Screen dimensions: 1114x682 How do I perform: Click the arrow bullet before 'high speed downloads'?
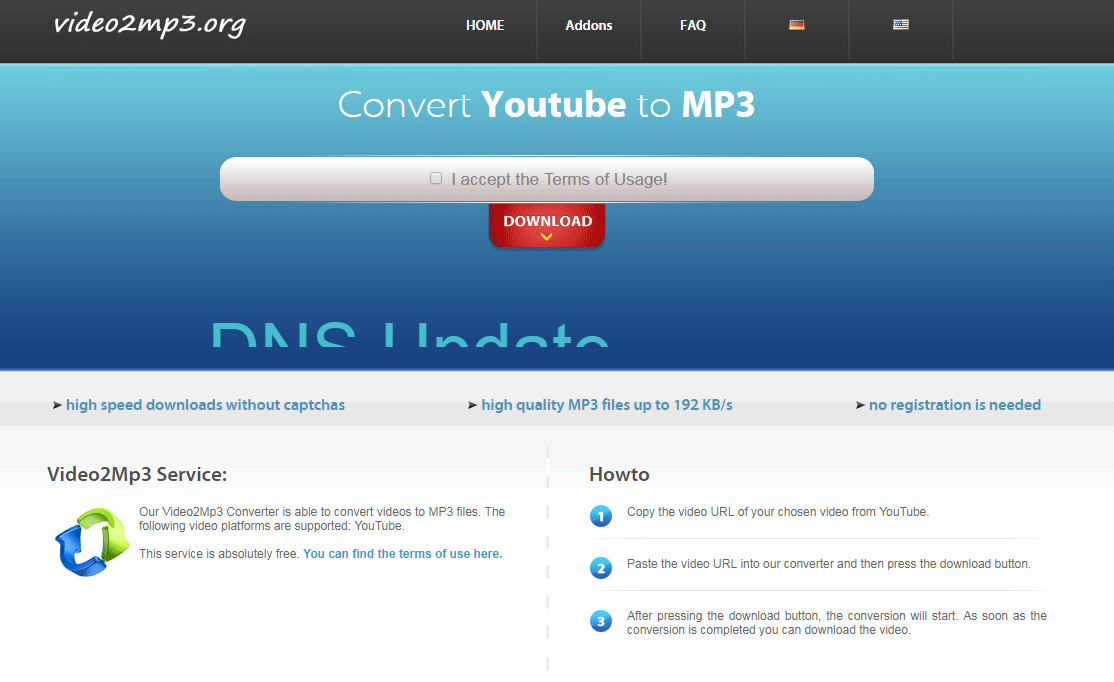point(57,406)
